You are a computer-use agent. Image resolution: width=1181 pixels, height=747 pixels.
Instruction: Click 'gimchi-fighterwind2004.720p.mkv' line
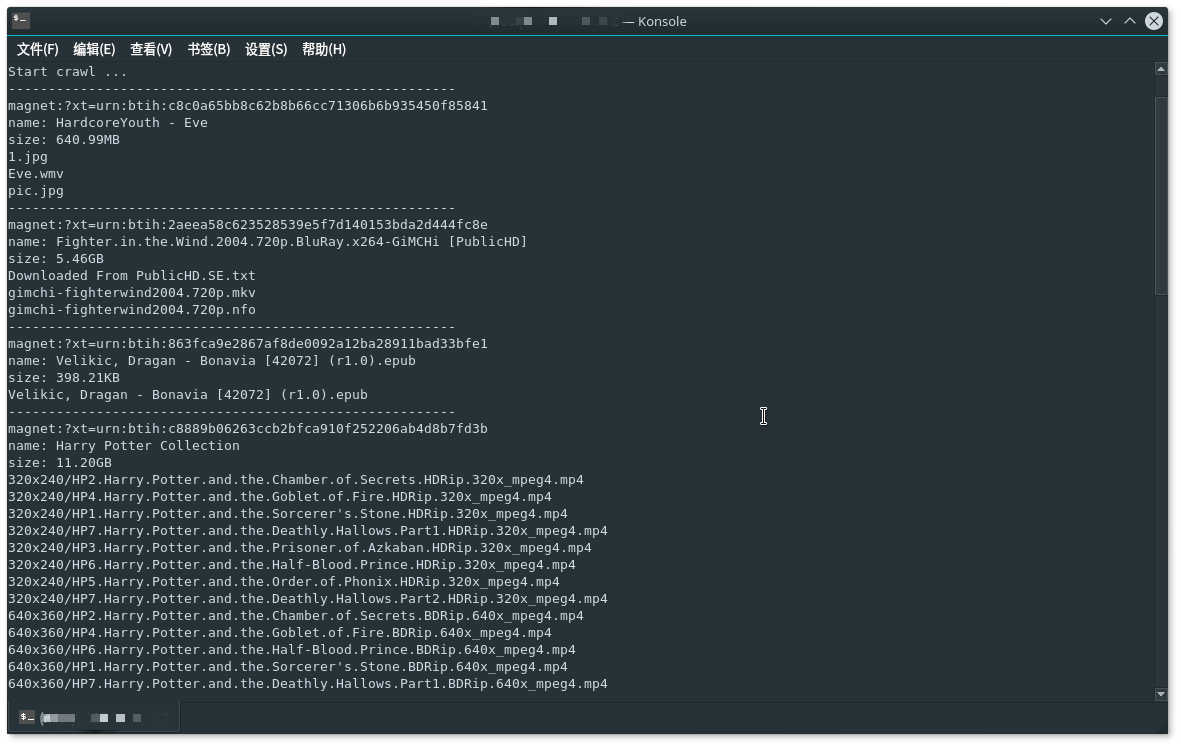[132, 293]
